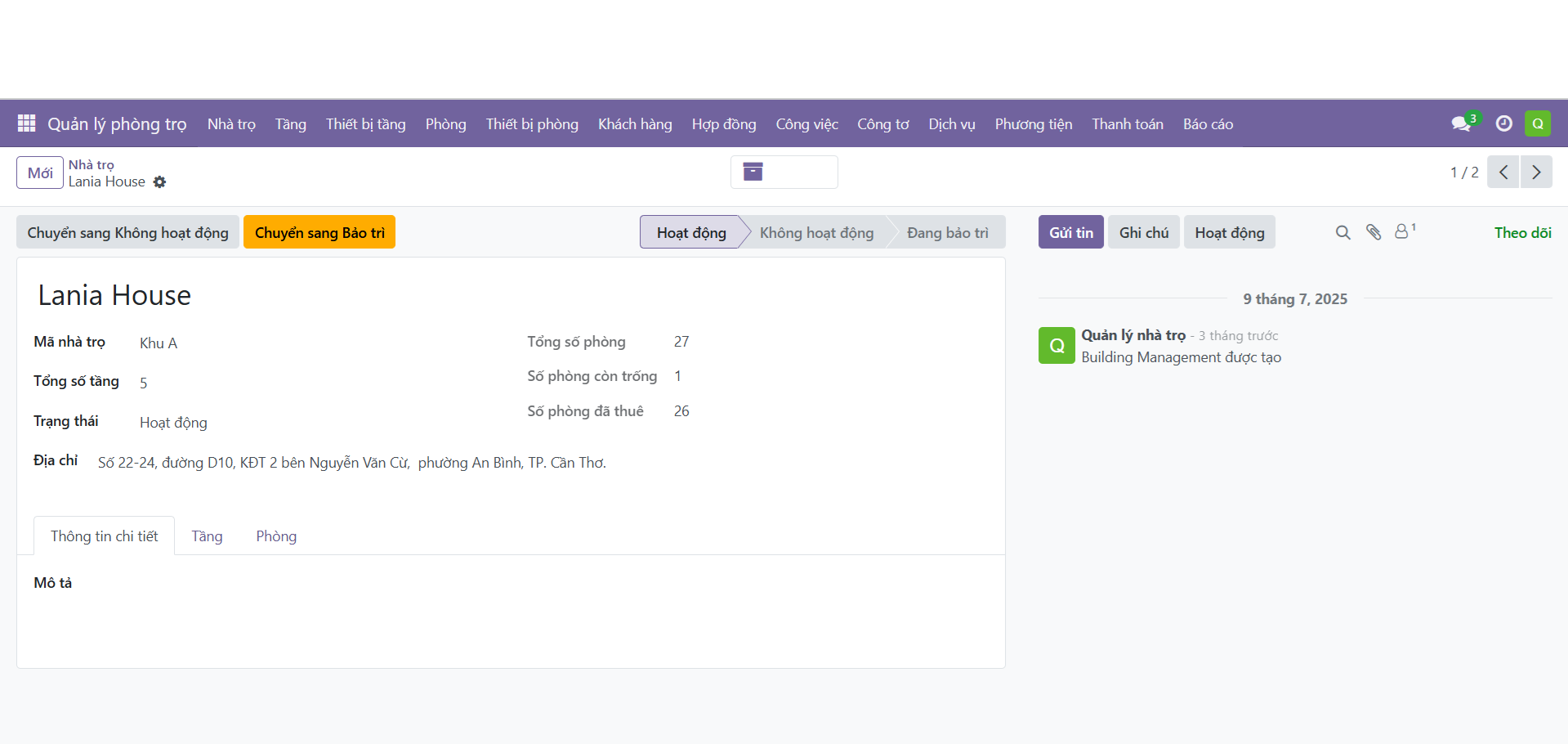Open the activities clock icon
1568x744 pixels.
(x=1503, y=123)
